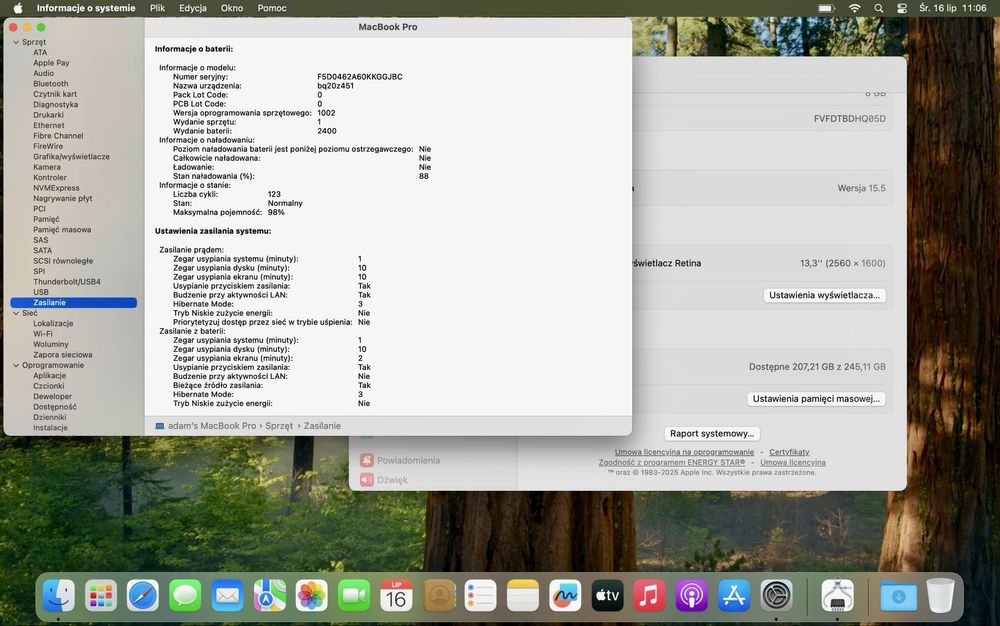The image size is (1000, 626).
Task: Select Bluetooth in the hardware list
Action: point(50,84)
